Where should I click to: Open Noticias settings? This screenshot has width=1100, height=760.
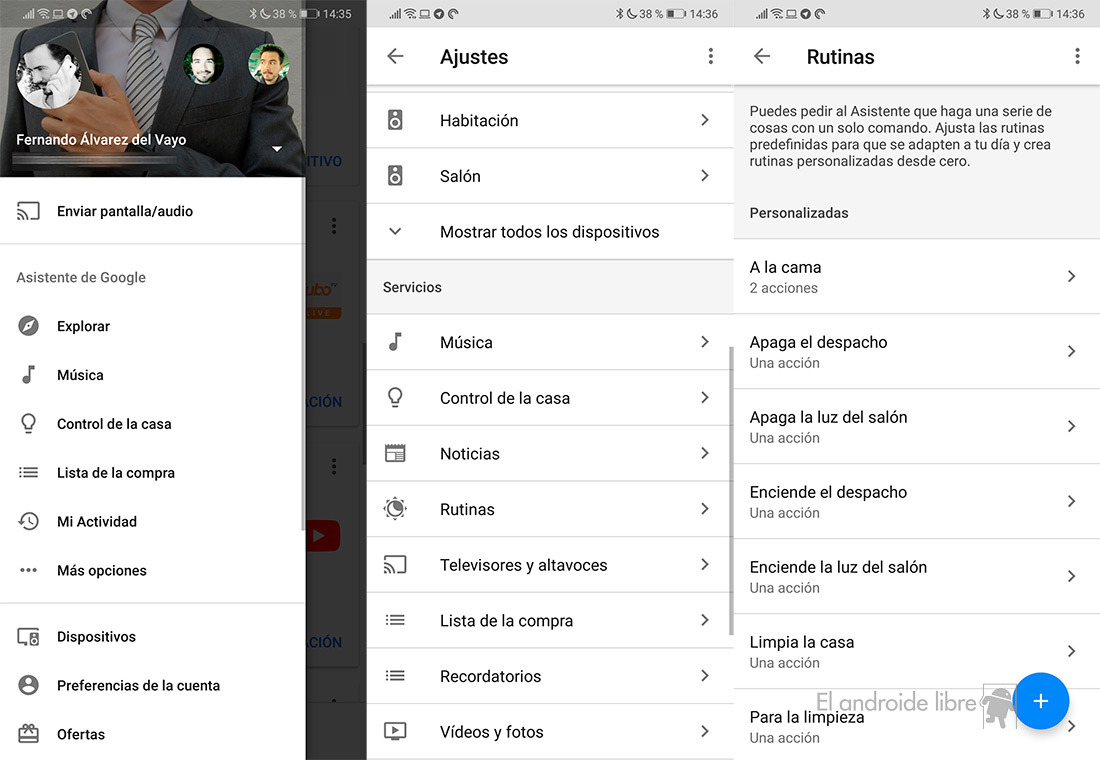549,453
